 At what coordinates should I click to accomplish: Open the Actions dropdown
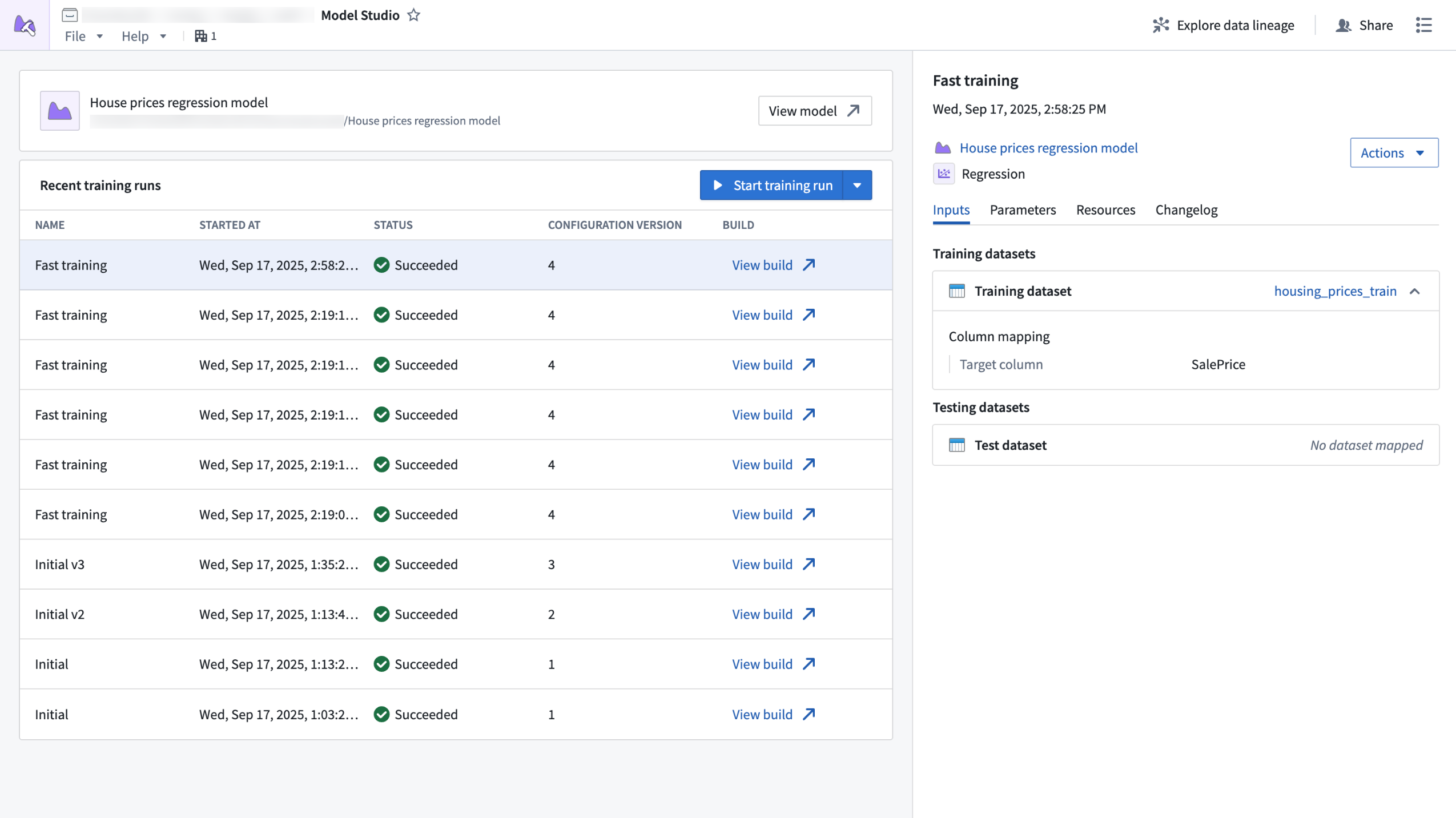coord(1393,152)
